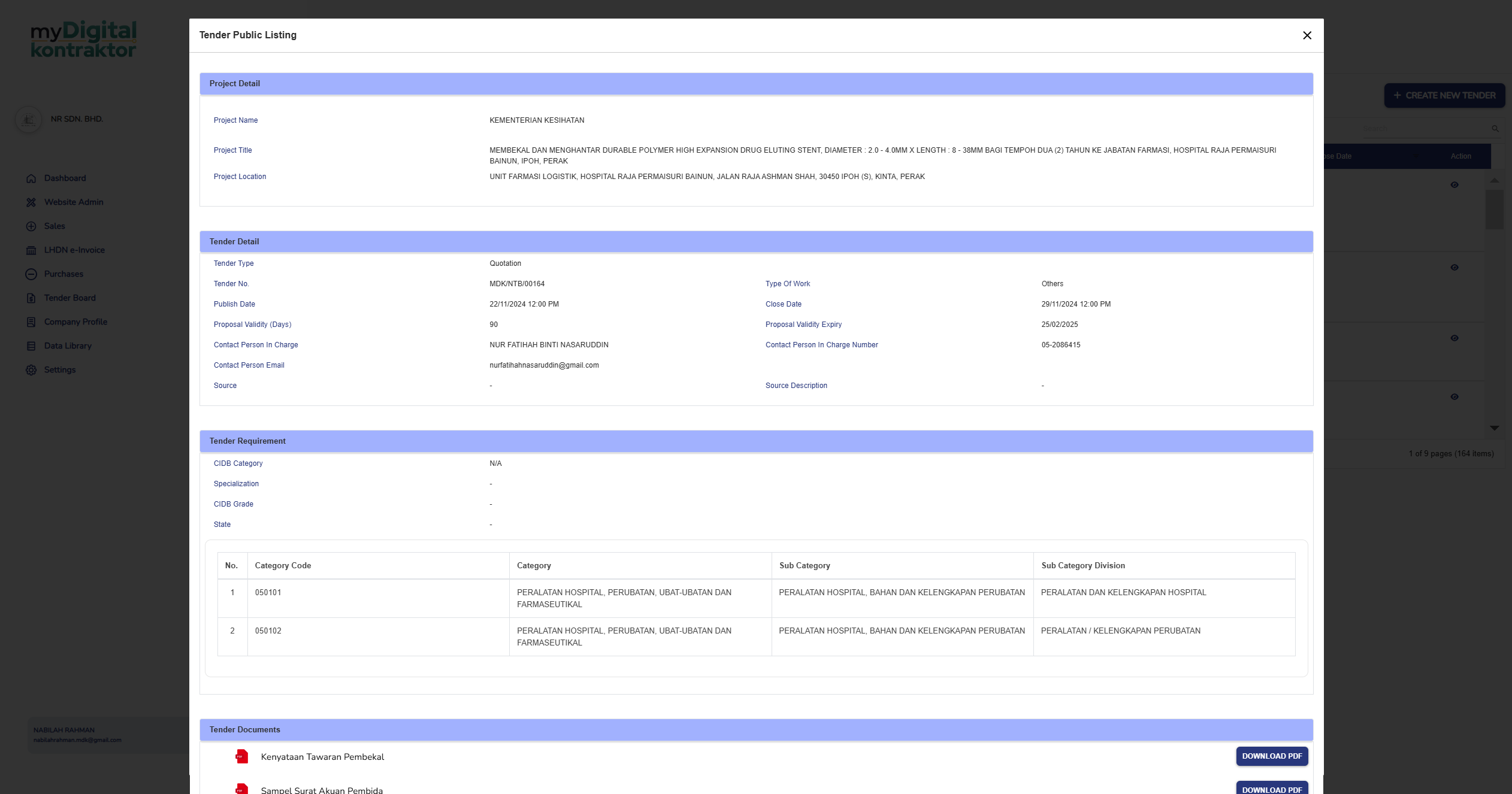The image size is (1512, 794).
Task: Click close date value 29/11/2024 12:00 PM
Action: coord(1076,304)
